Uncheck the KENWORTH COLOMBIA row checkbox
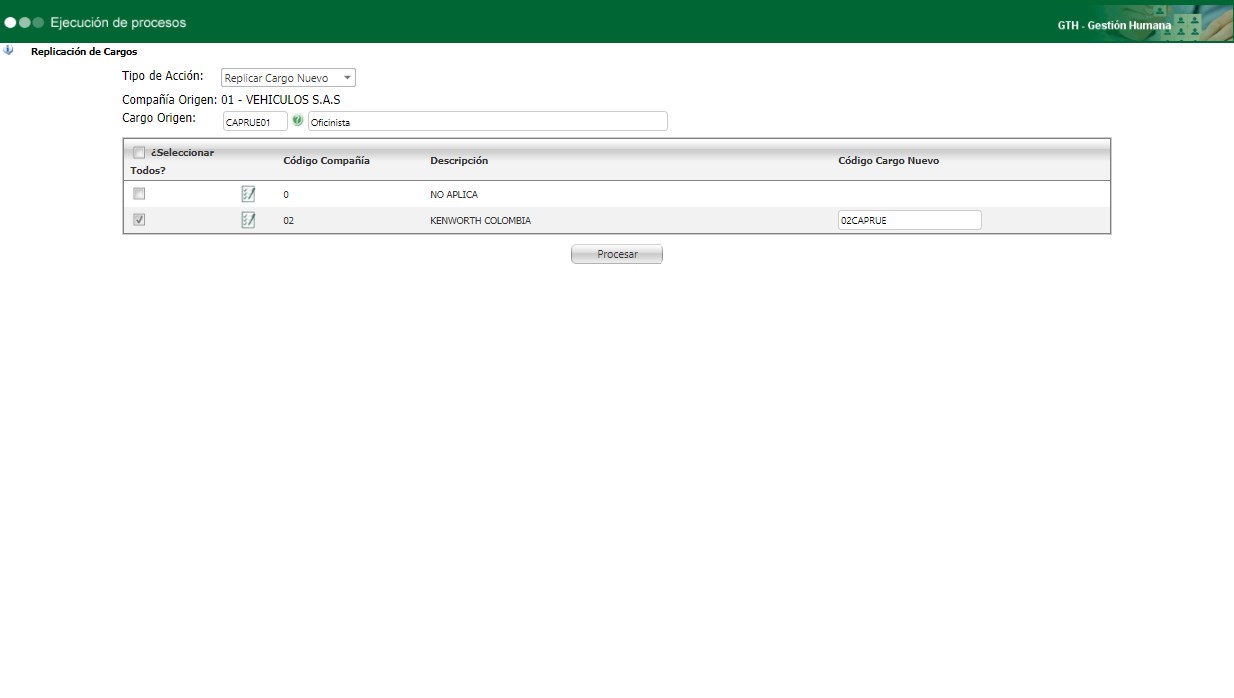The width and height of the screenshot is (1234, 698). [x=139, y=220]
